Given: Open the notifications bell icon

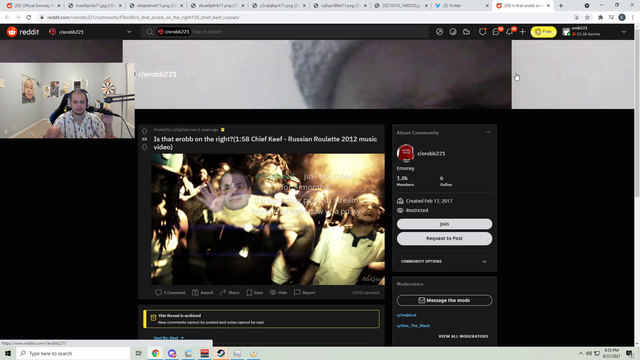Looking at the screenshot, I should click(x=510, y=32).
